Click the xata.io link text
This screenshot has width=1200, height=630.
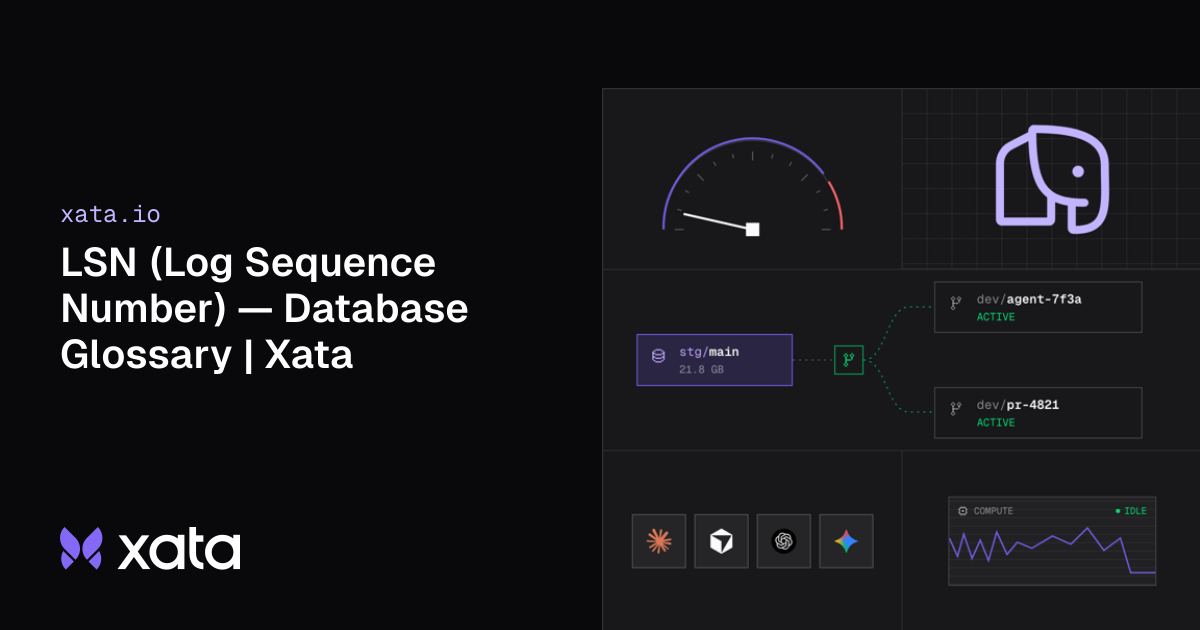coord(110,214)
